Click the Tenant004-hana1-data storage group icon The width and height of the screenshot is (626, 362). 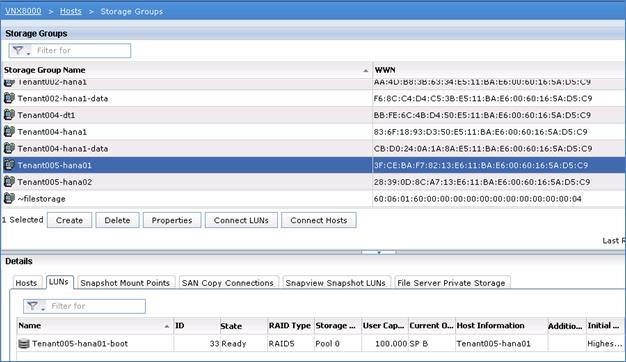coord(9,148)
